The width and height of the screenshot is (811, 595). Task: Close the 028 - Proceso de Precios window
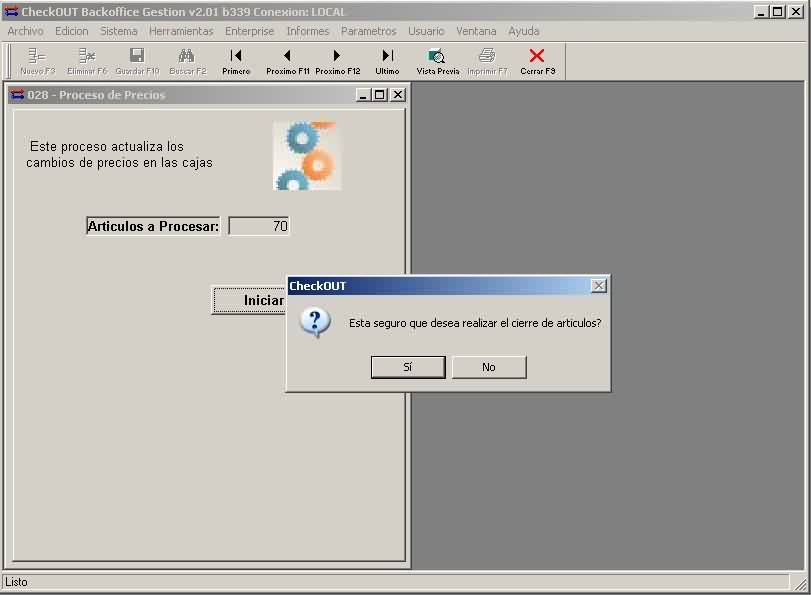[397, 95]
